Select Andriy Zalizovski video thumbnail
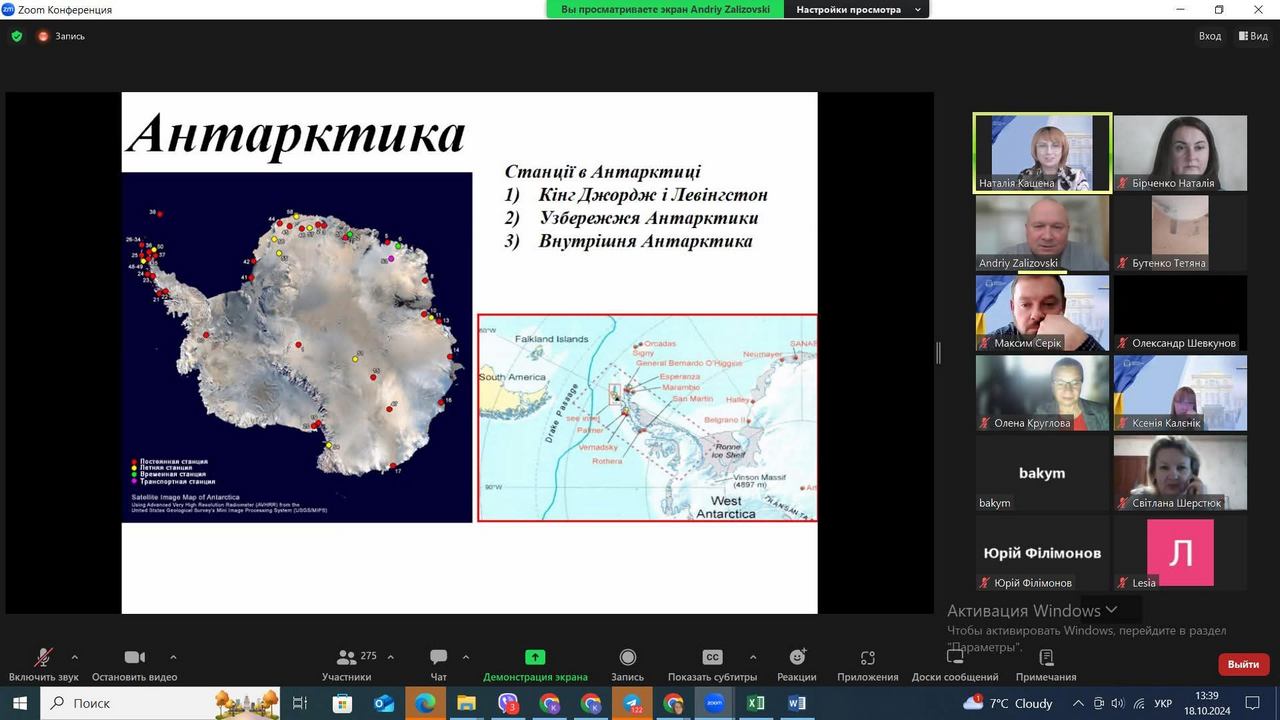This screenshot has width=1280, height=720. [x=1042, y=233]
